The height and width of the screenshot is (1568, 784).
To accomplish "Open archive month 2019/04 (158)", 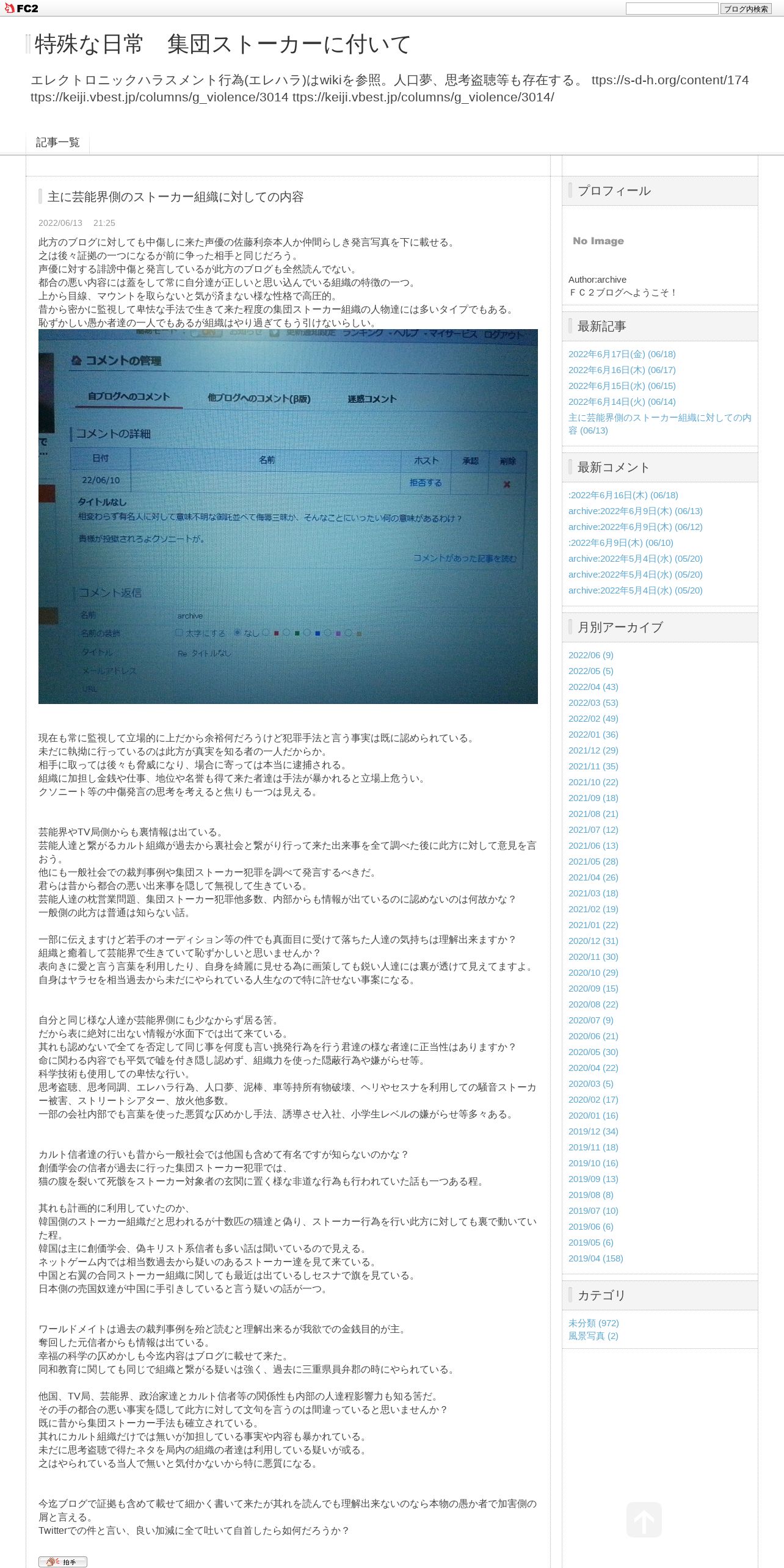I will 595,1258.
